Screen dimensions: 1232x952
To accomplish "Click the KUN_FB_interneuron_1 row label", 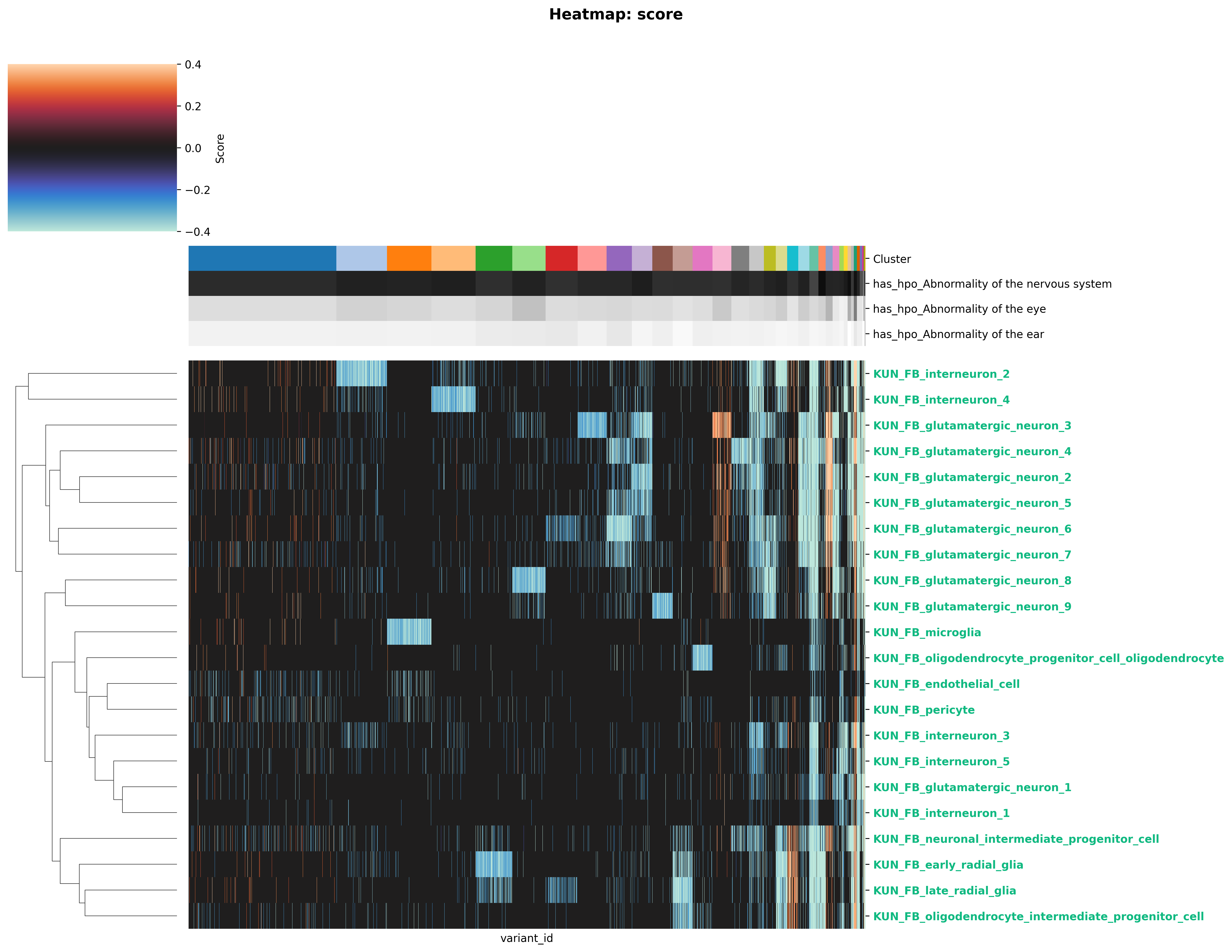I will click(x=941, y=813).
